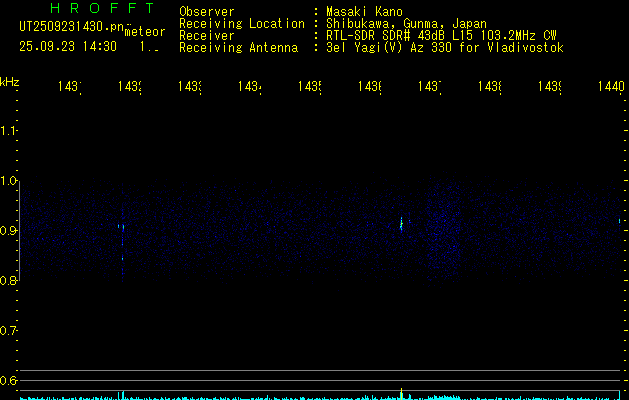Click the tall yellow peak in the bottom power graph
Viewport: 629px width, 400px height.
[401, 394]
